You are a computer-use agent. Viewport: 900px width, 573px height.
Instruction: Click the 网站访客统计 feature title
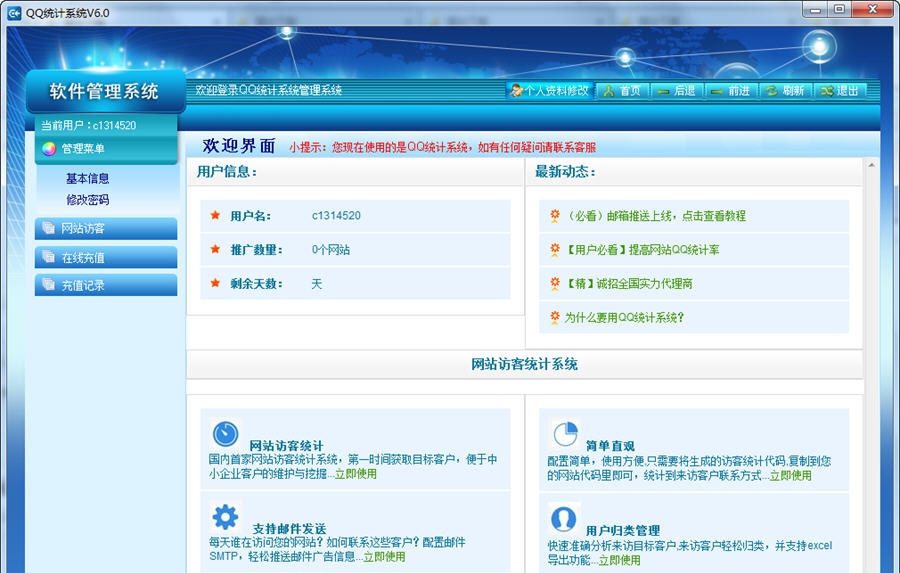(x=286, y=446)
